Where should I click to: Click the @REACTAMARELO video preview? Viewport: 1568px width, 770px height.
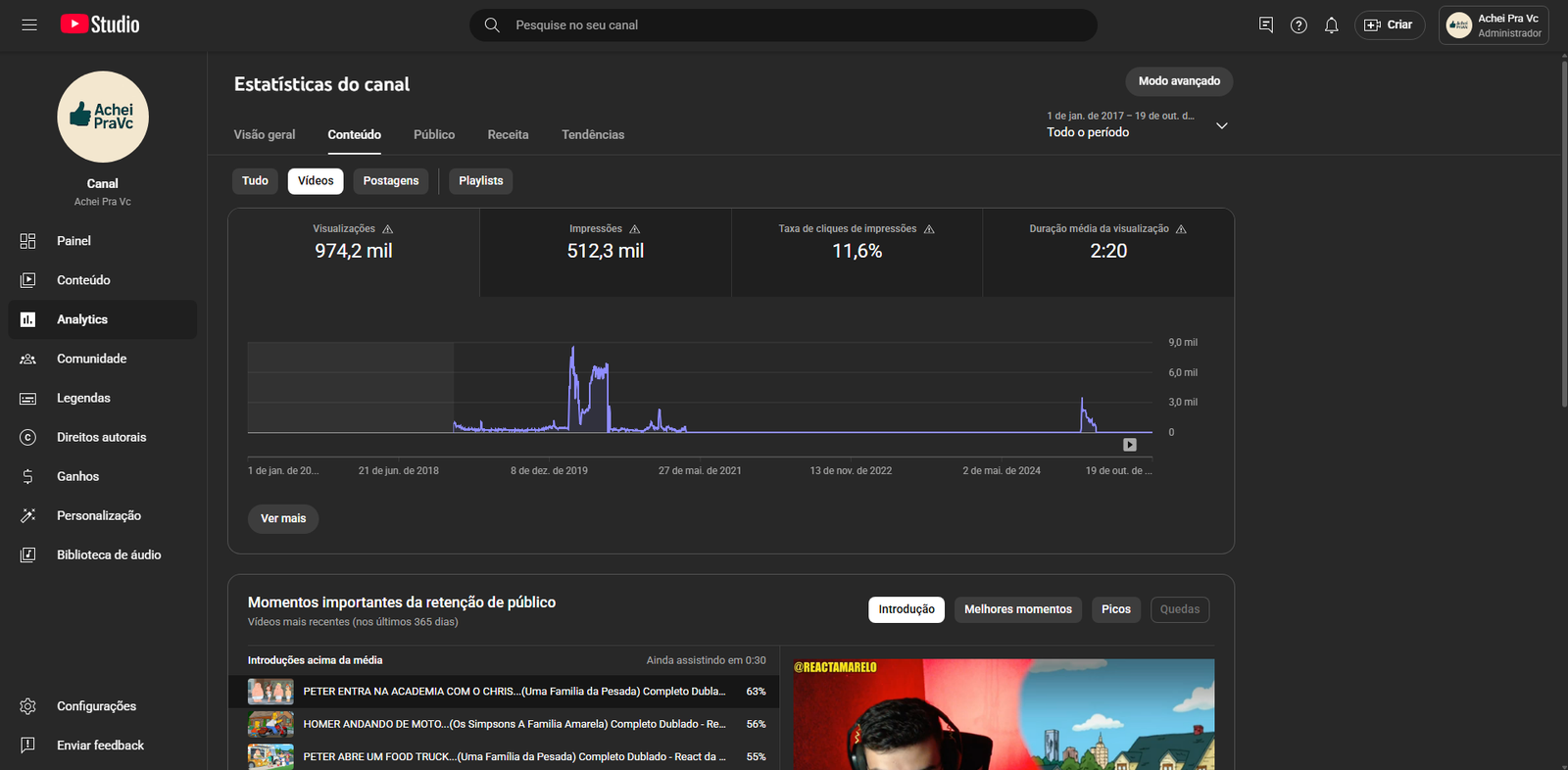(1004, 714)
